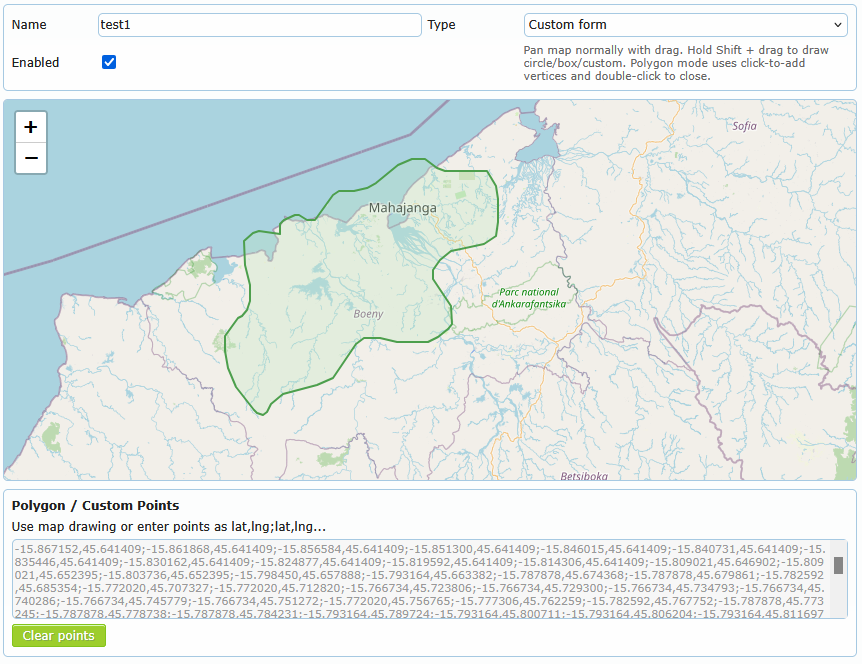Viewport: 862px width, 664px height.
Task: Click the Name field containing test1
Action: [x=260, y=25]
